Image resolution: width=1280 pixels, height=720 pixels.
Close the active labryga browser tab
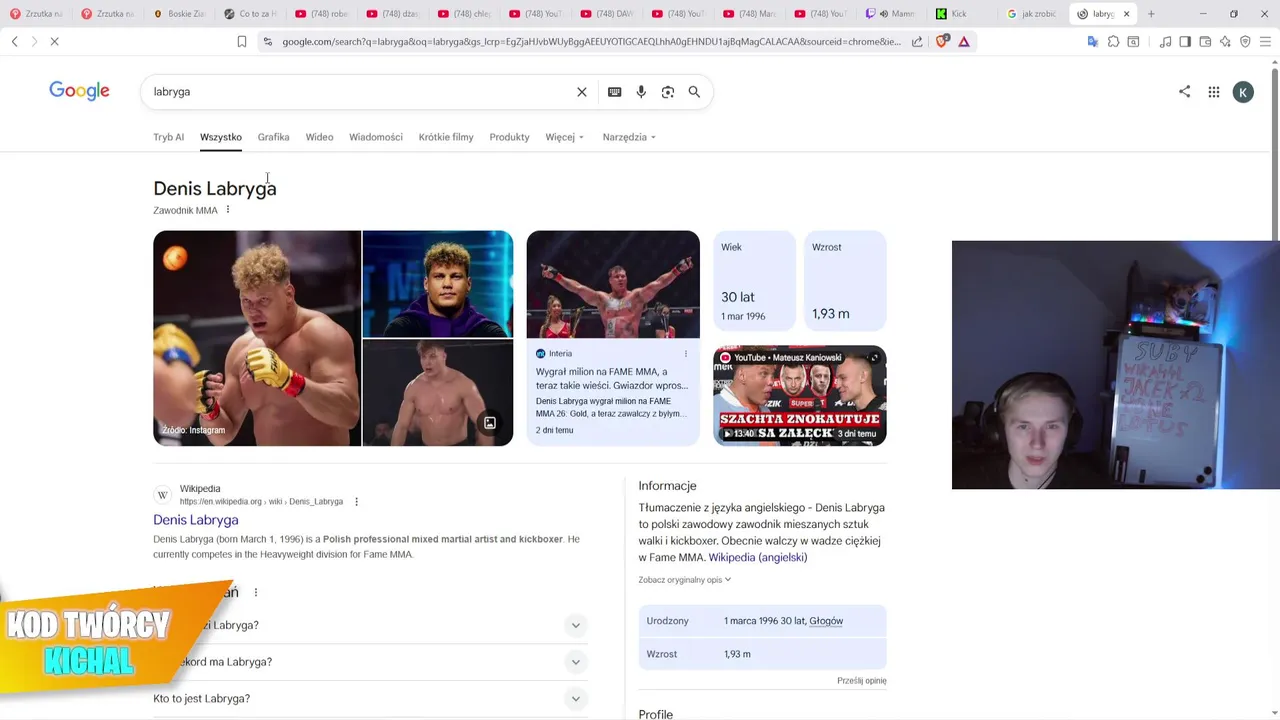point(1127,14)
